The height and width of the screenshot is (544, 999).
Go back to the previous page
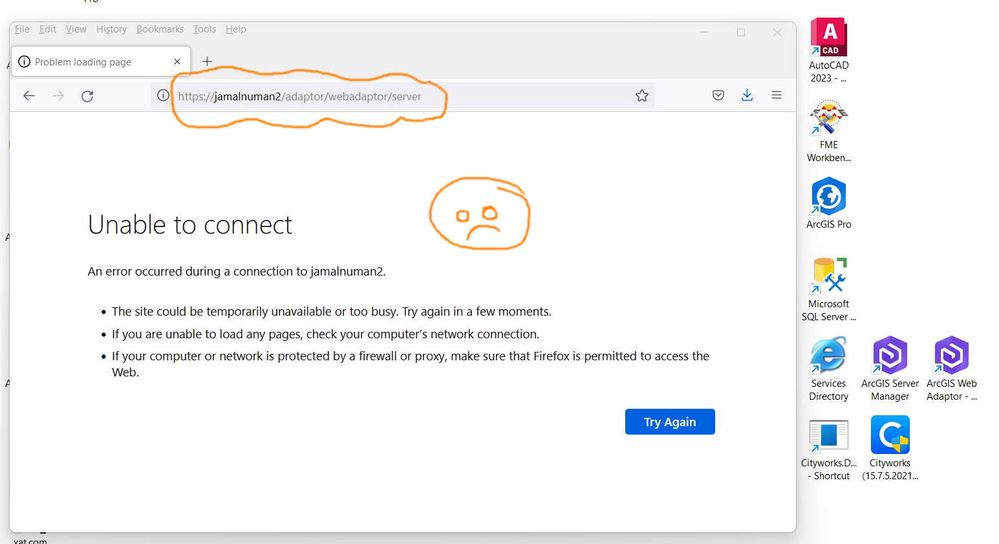click(29, 96)
